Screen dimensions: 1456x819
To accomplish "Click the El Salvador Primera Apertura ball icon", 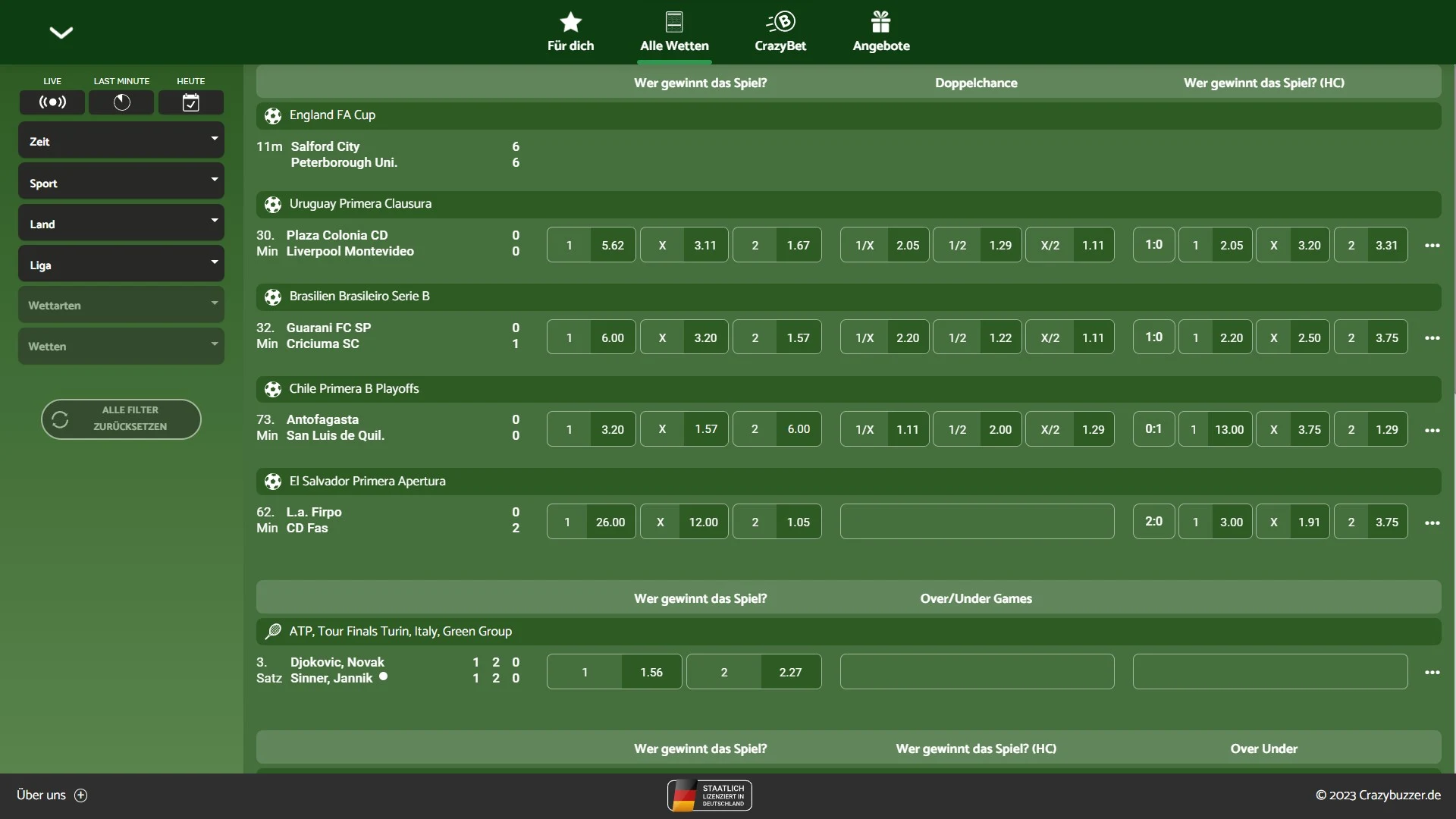I will click(273, 482).
